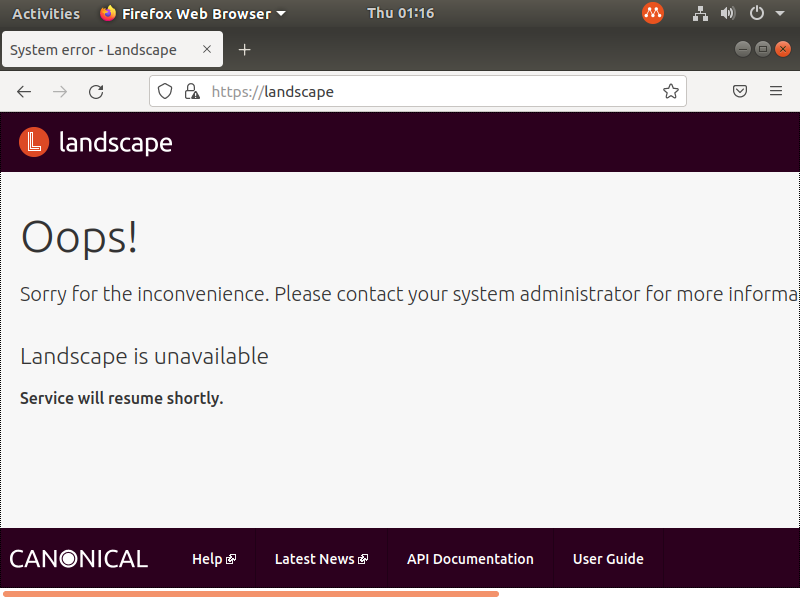The width and height of the screenshot is (800, 600).
Task: Expand the system menu arrow
Action: pos(780,14)
